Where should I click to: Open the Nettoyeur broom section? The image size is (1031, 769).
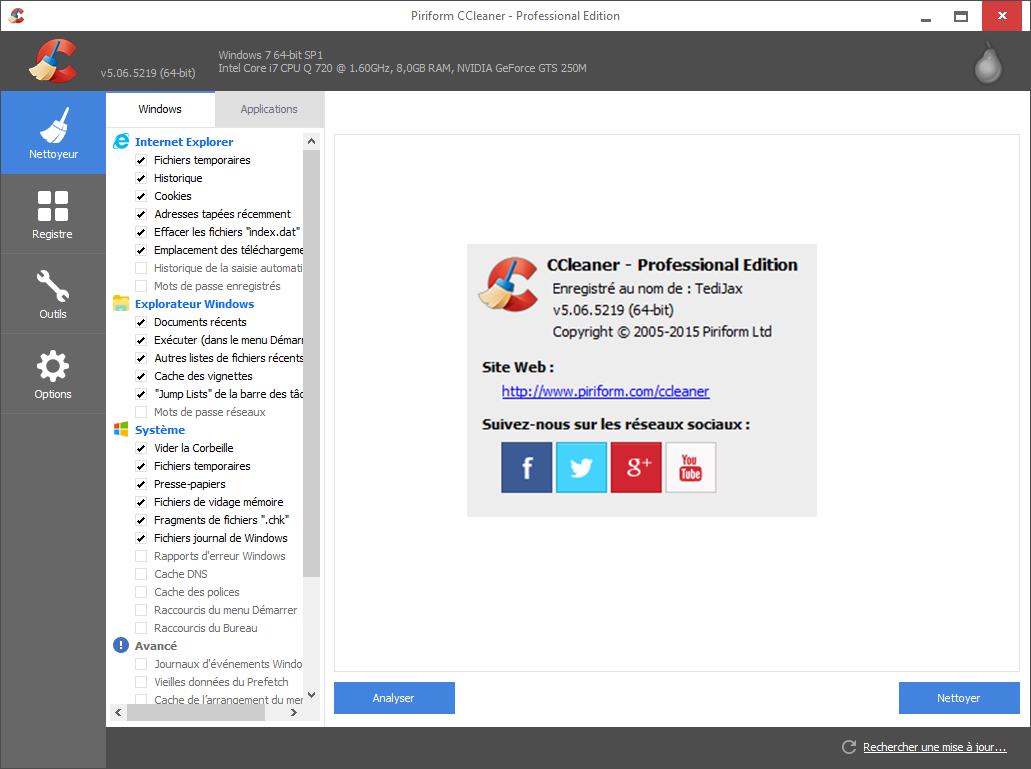pyautogui.click(x=53, y=133)
